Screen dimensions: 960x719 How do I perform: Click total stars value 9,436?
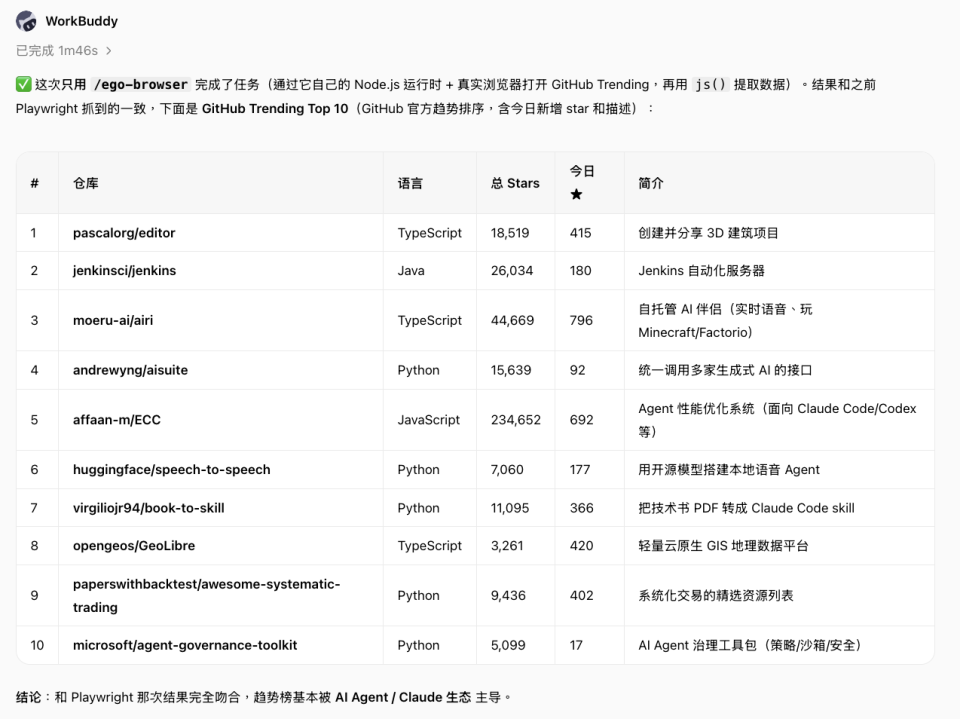[x=508, y=595]
